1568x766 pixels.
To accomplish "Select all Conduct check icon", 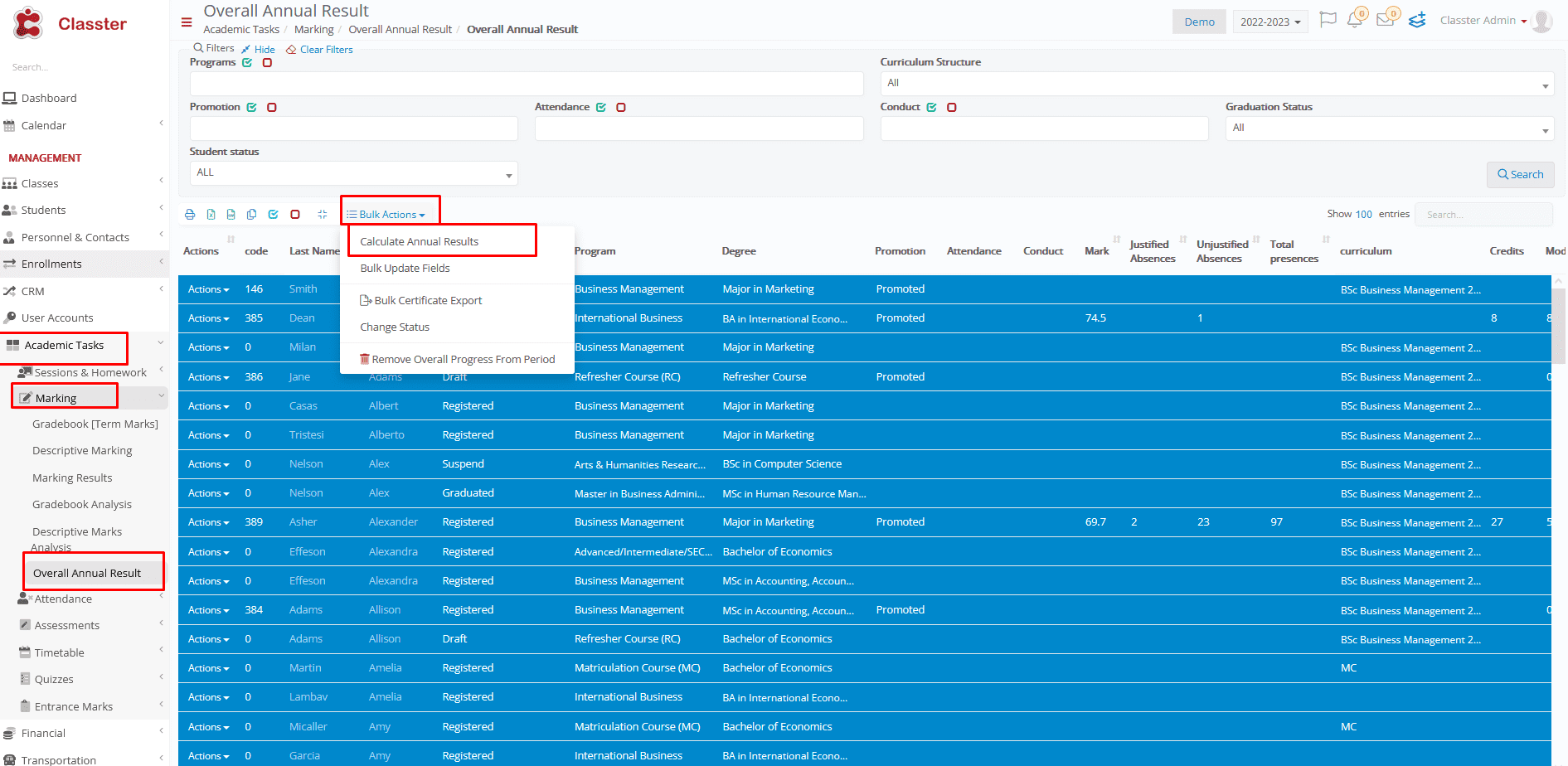I will tap(931, 107).
